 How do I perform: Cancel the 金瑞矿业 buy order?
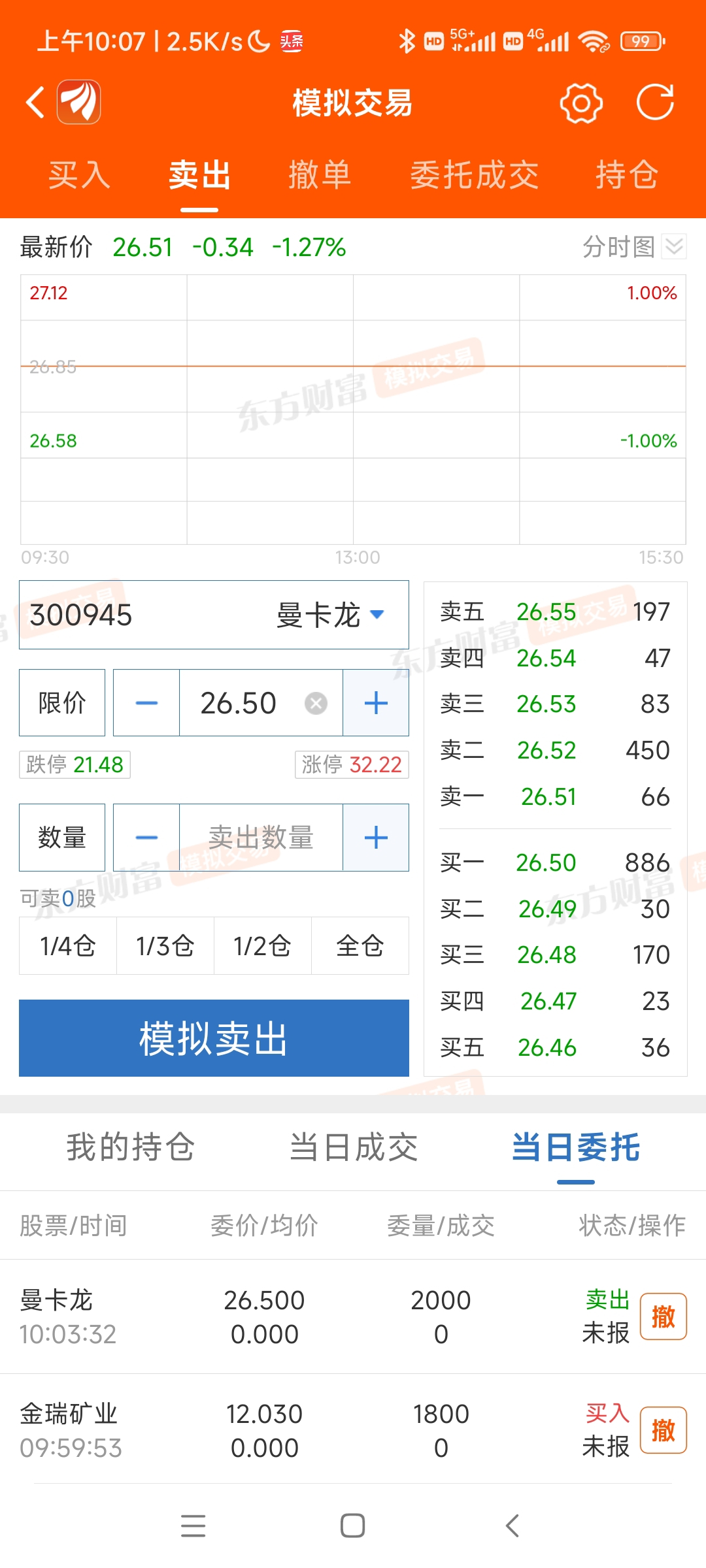click(x=663, y=1430)
